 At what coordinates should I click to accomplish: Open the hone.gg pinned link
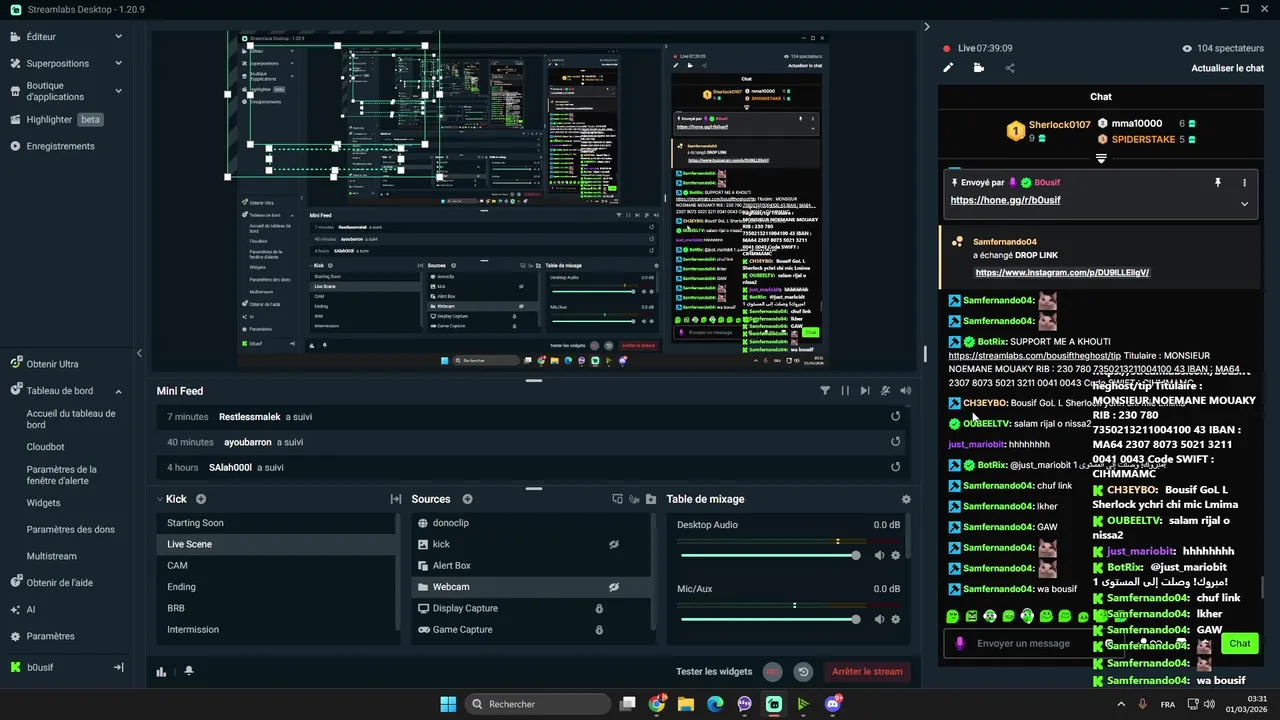(x=1005, y=200)
